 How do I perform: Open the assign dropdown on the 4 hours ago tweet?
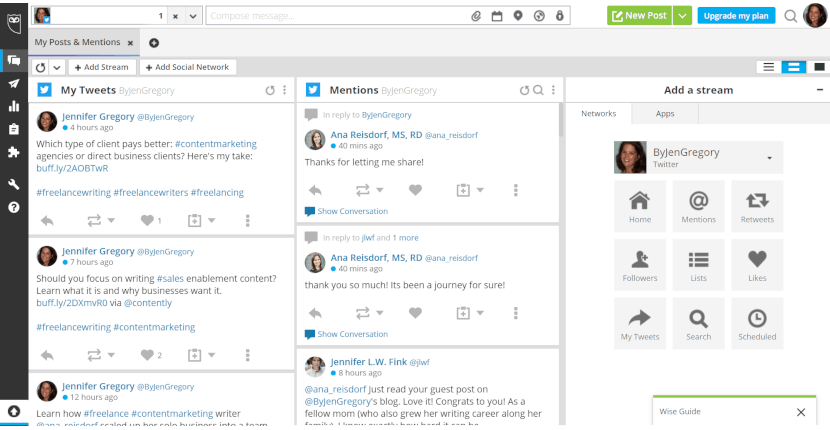(x=211, y=220)
